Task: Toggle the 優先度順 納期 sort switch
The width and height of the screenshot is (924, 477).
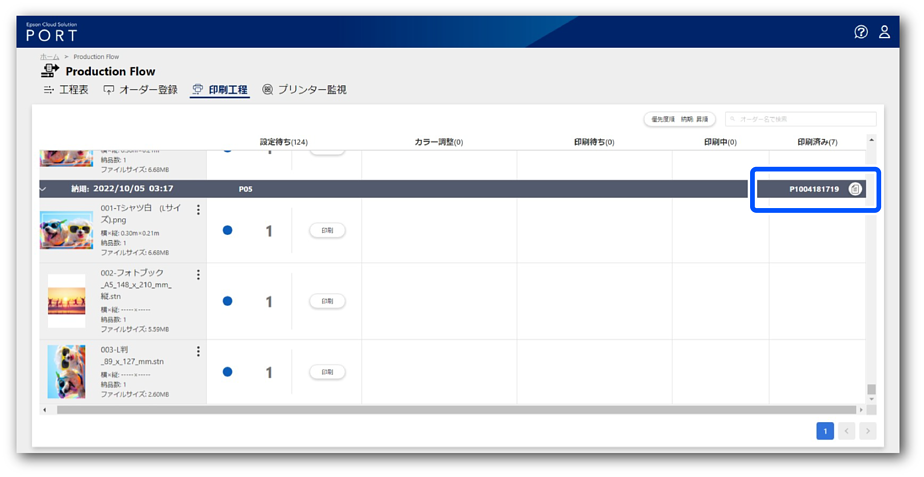Action: click(x=680, y=119)
